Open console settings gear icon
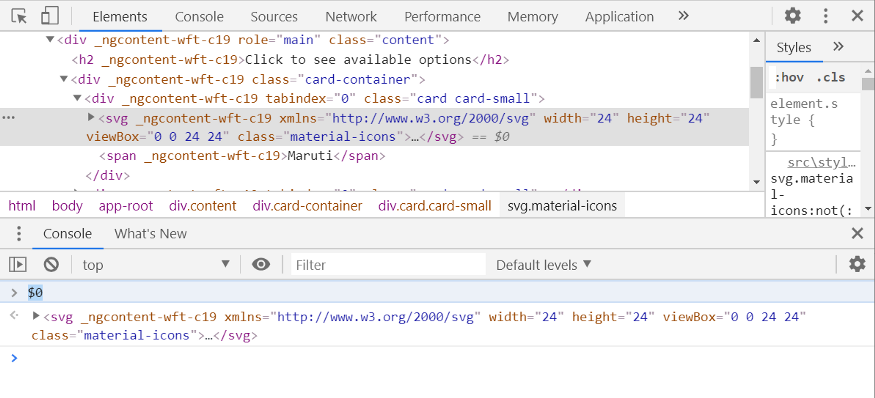Screen dimensions: 875x398 coord(857,264)
